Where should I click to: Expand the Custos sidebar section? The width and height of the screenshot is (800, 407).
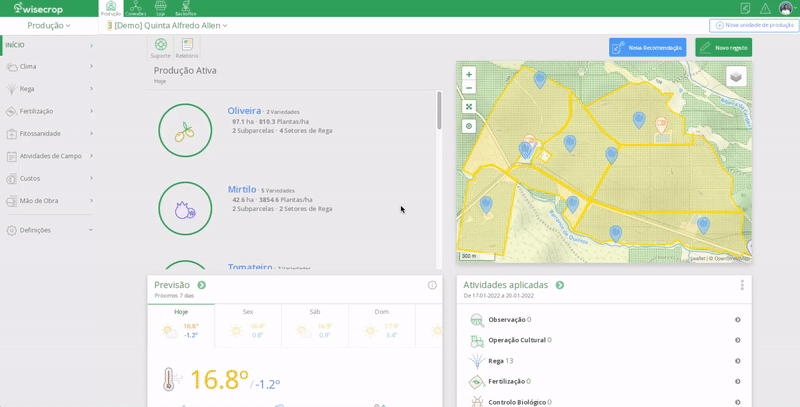click(x=49, y=179)
